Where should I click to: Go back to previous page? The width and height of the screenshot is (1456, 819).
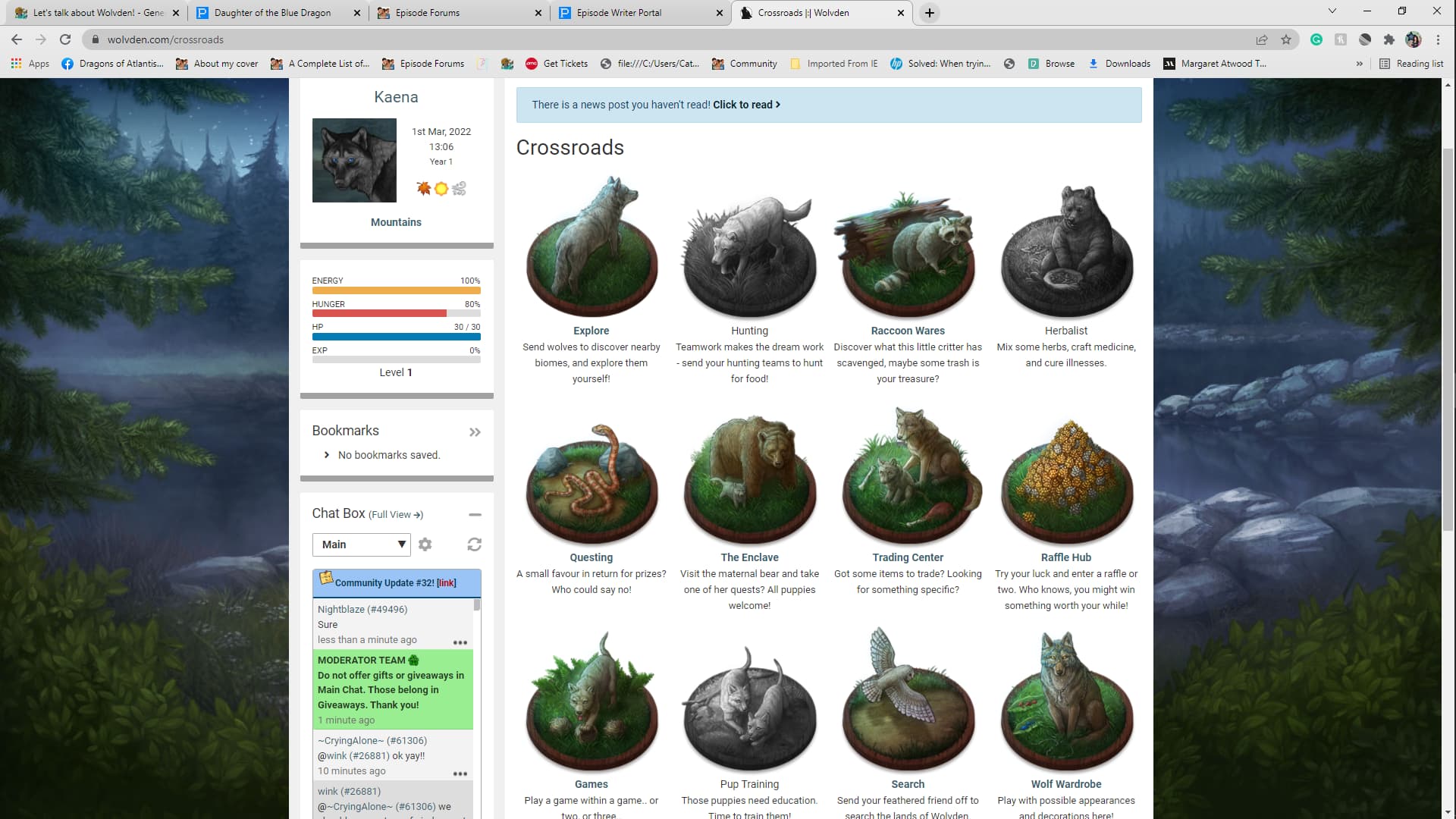coord(17,39)
